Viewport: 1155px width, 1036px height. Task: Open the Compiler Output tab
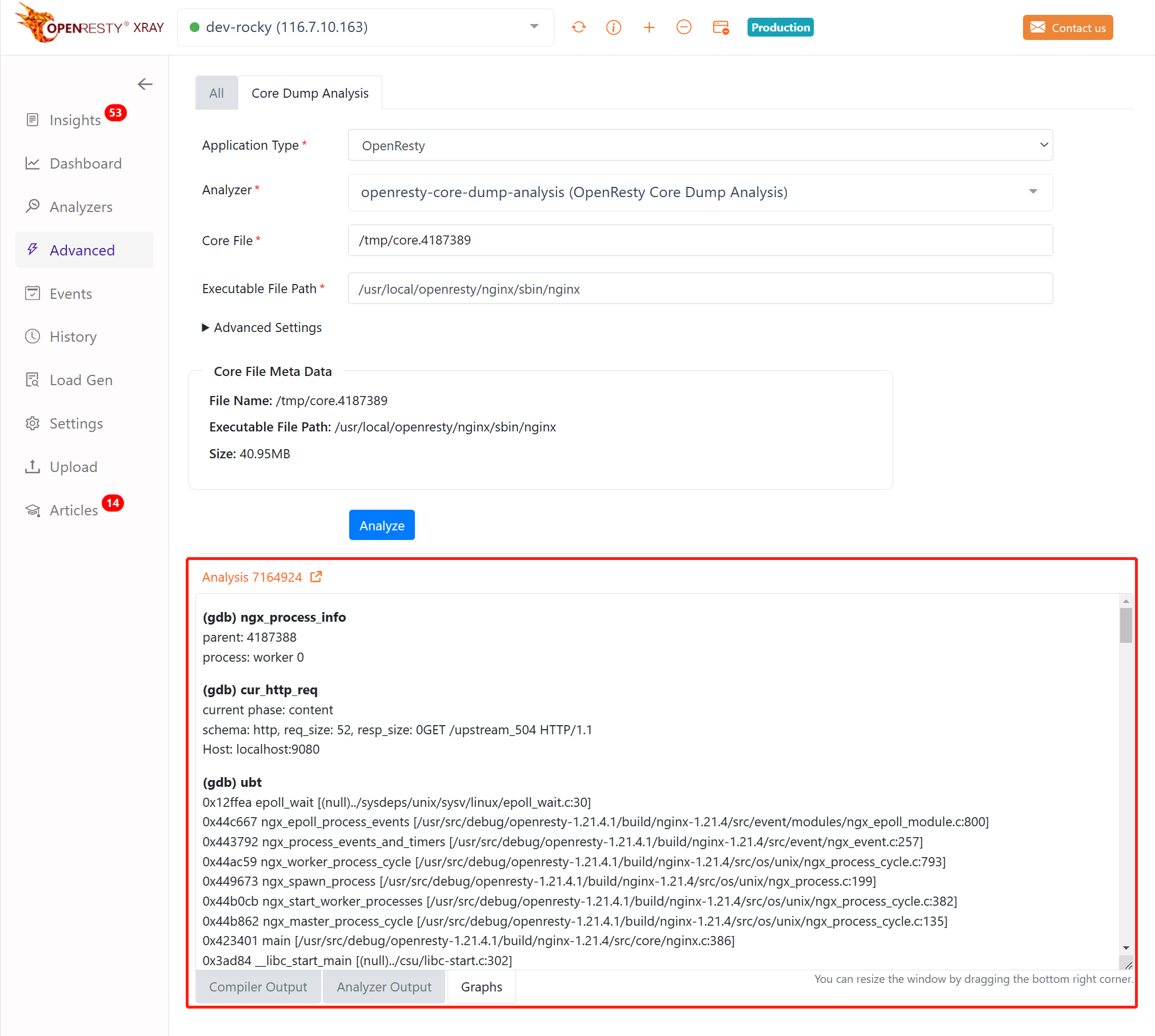258,987
